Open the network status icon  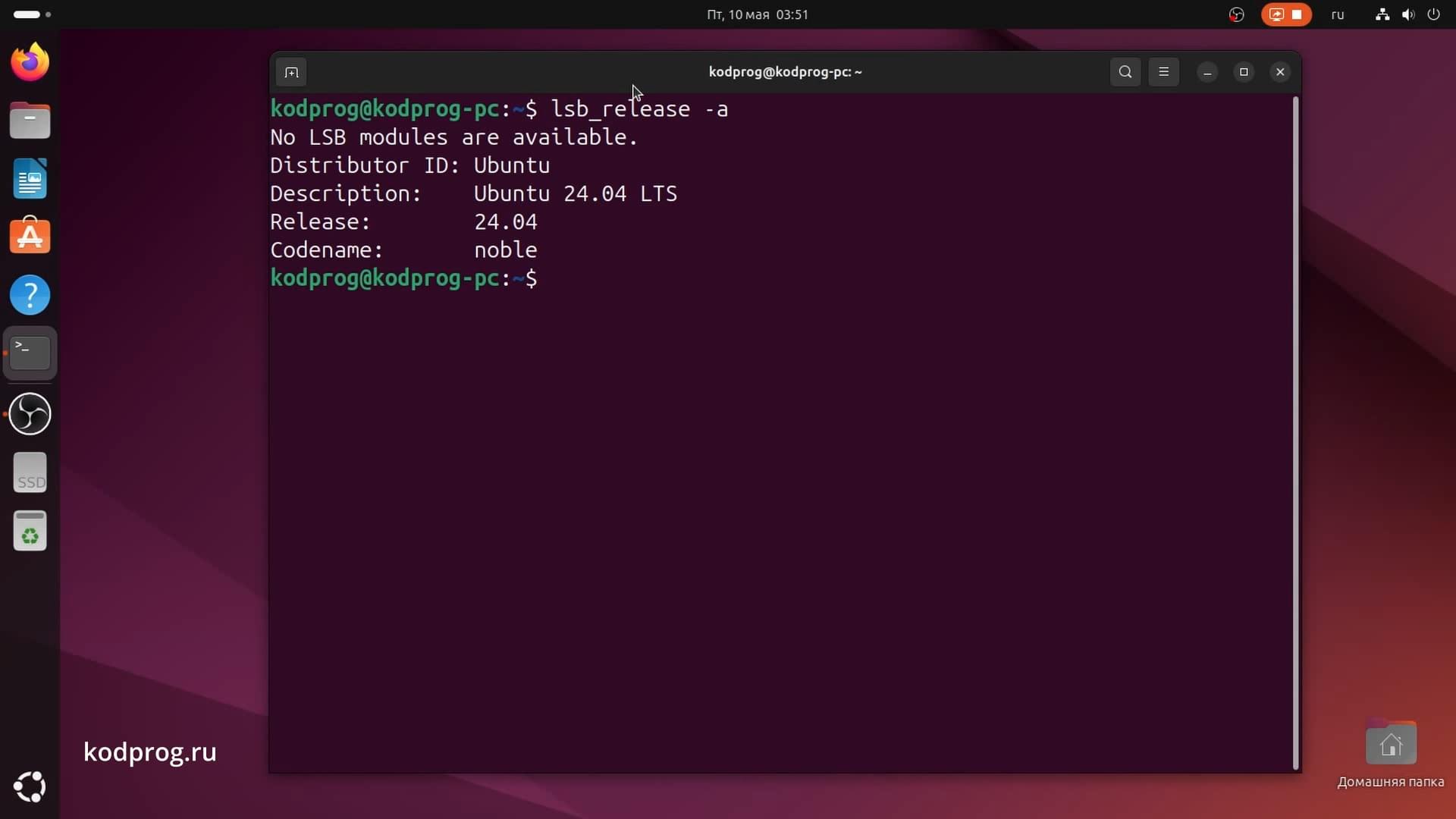click(x=1382, y=14)
